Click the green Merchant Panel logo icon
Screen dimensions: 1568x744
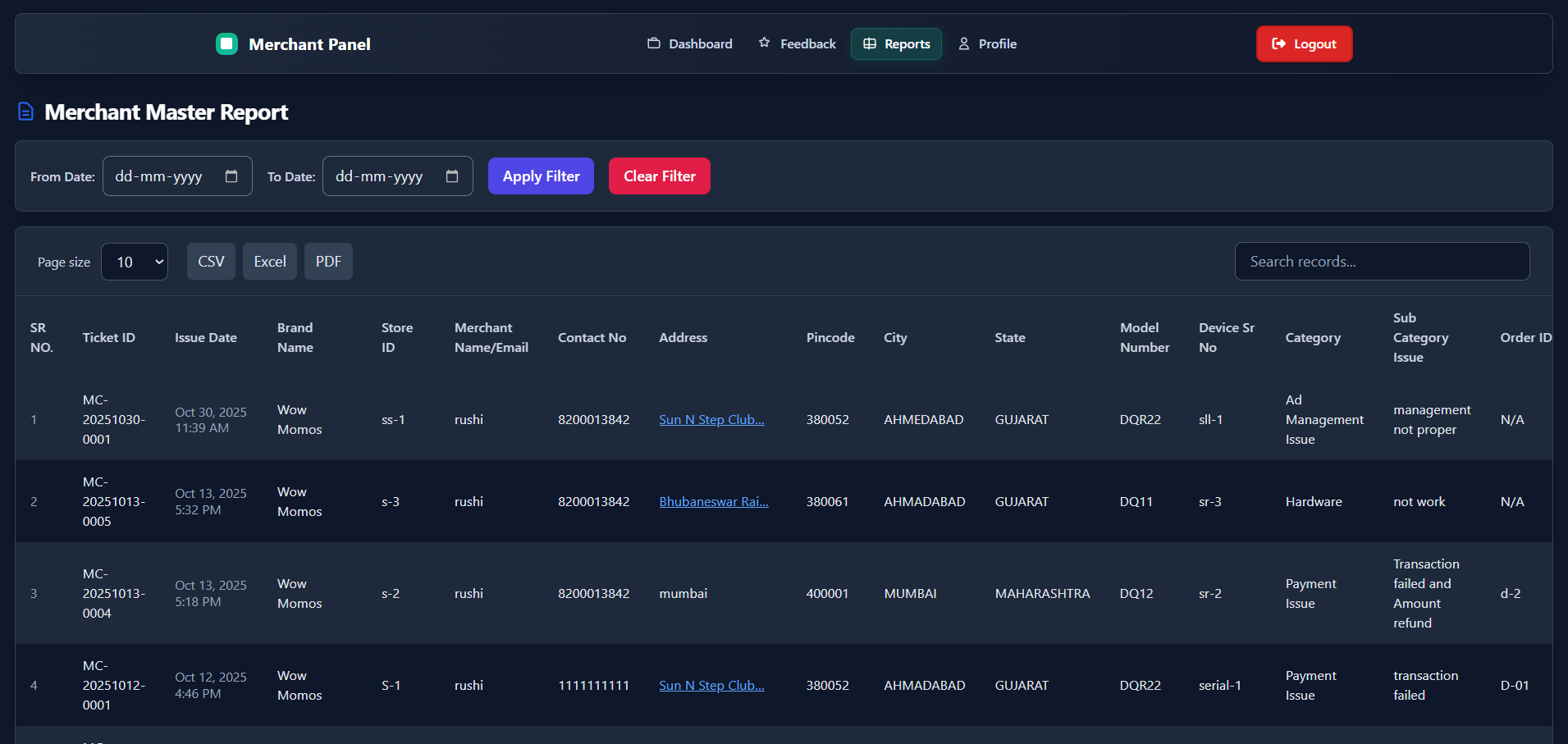[226, 43]
